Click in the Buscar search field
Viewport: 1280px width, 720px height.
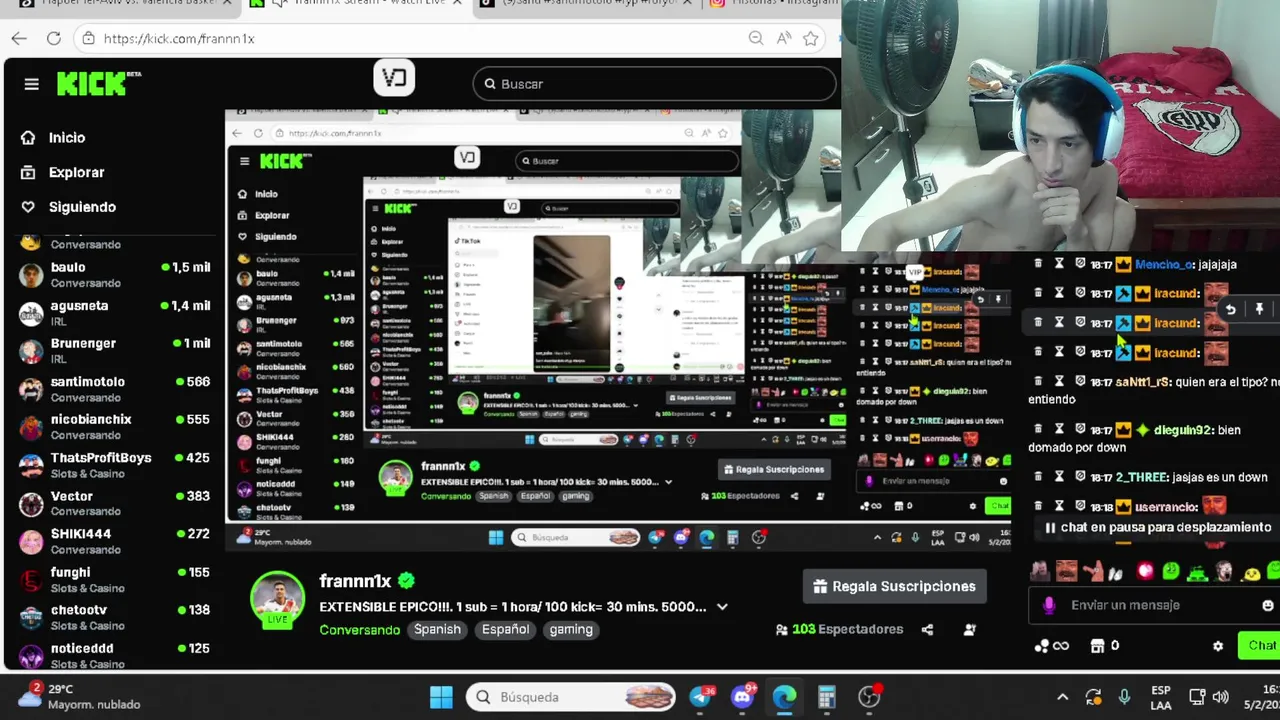coord(655,84)
